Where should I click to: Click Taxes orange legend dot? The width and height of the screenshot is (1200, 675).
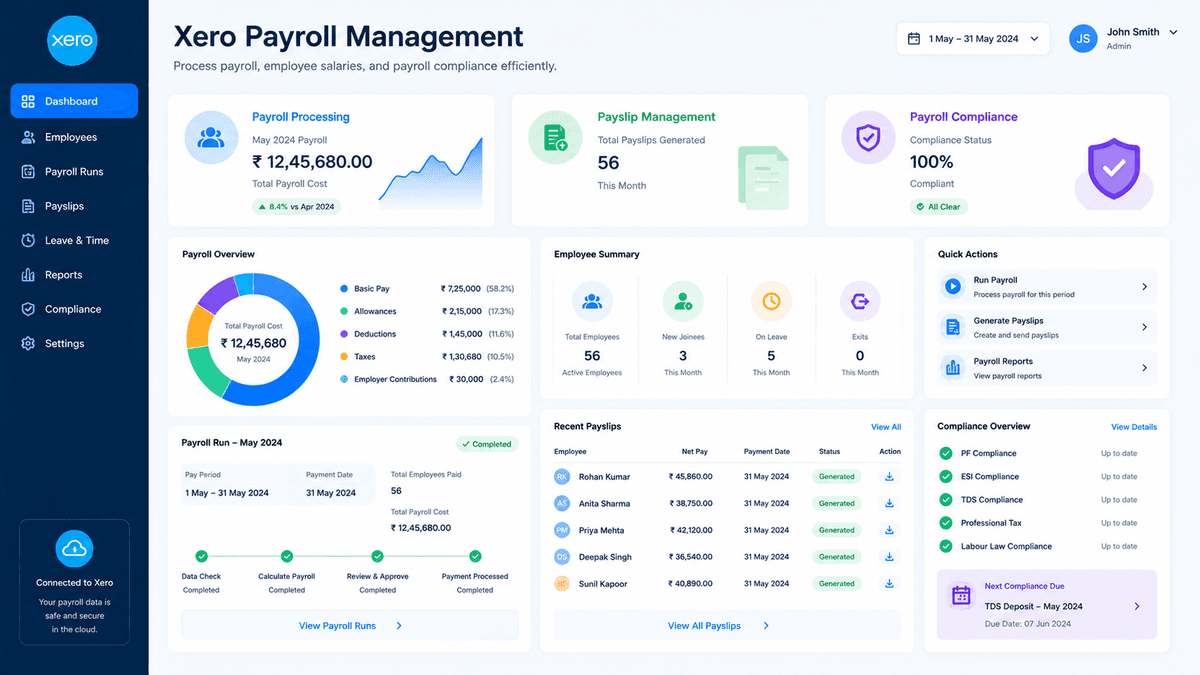[344, 357]
